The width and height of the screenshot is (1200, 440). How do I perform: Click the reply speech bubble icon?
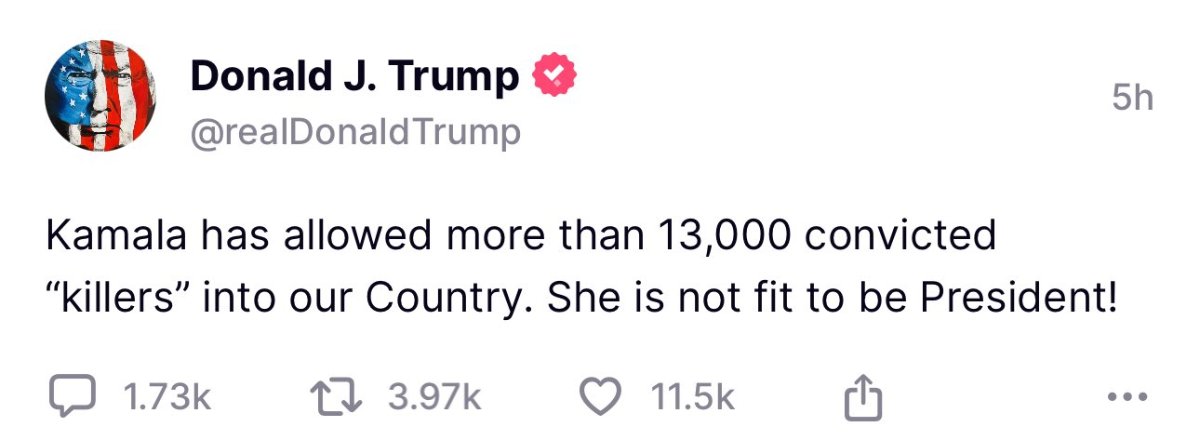pos(71,398)
